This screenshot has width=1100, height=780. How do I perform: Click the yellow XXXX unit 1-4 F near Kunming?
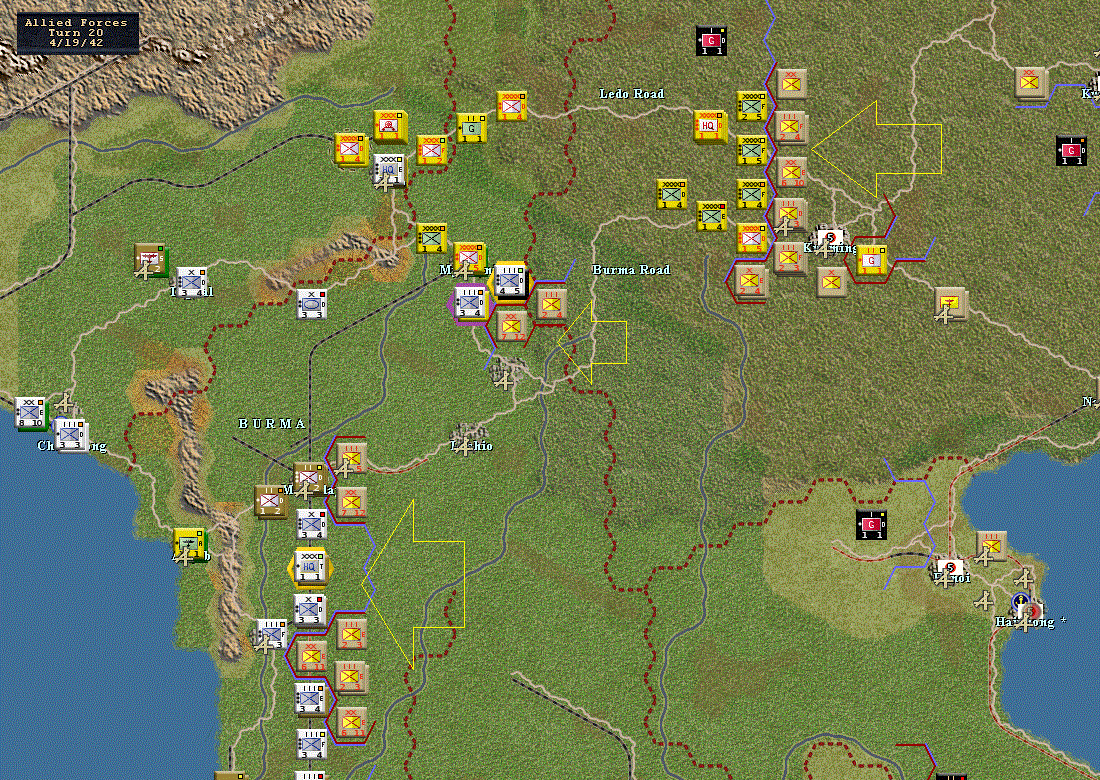point(751,194)
